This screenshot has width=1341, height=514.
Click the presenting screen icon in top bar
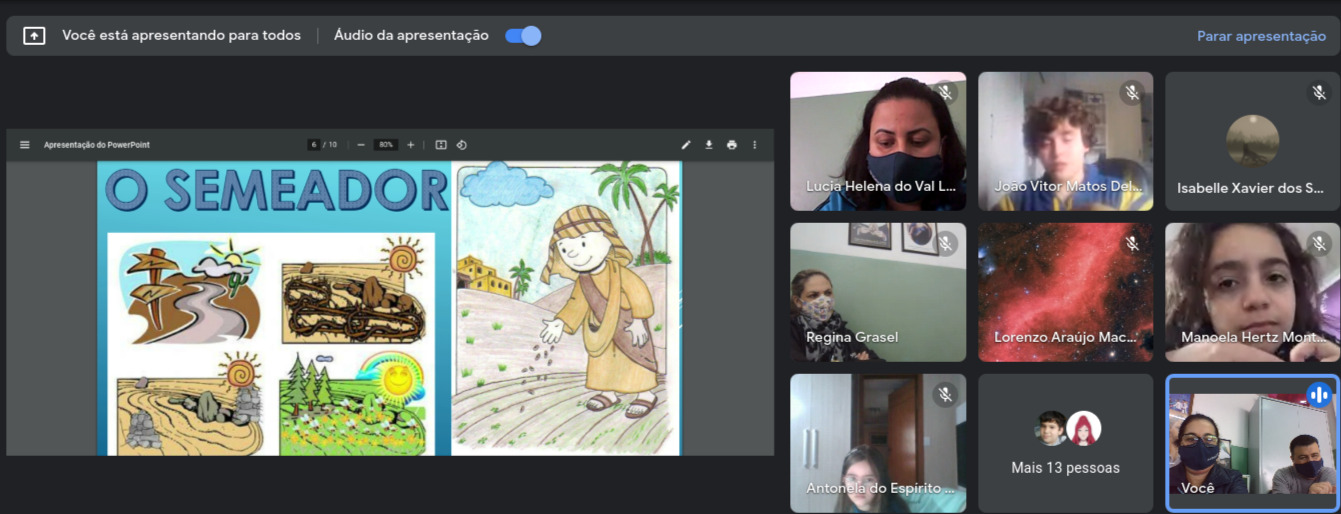(34, 36)
